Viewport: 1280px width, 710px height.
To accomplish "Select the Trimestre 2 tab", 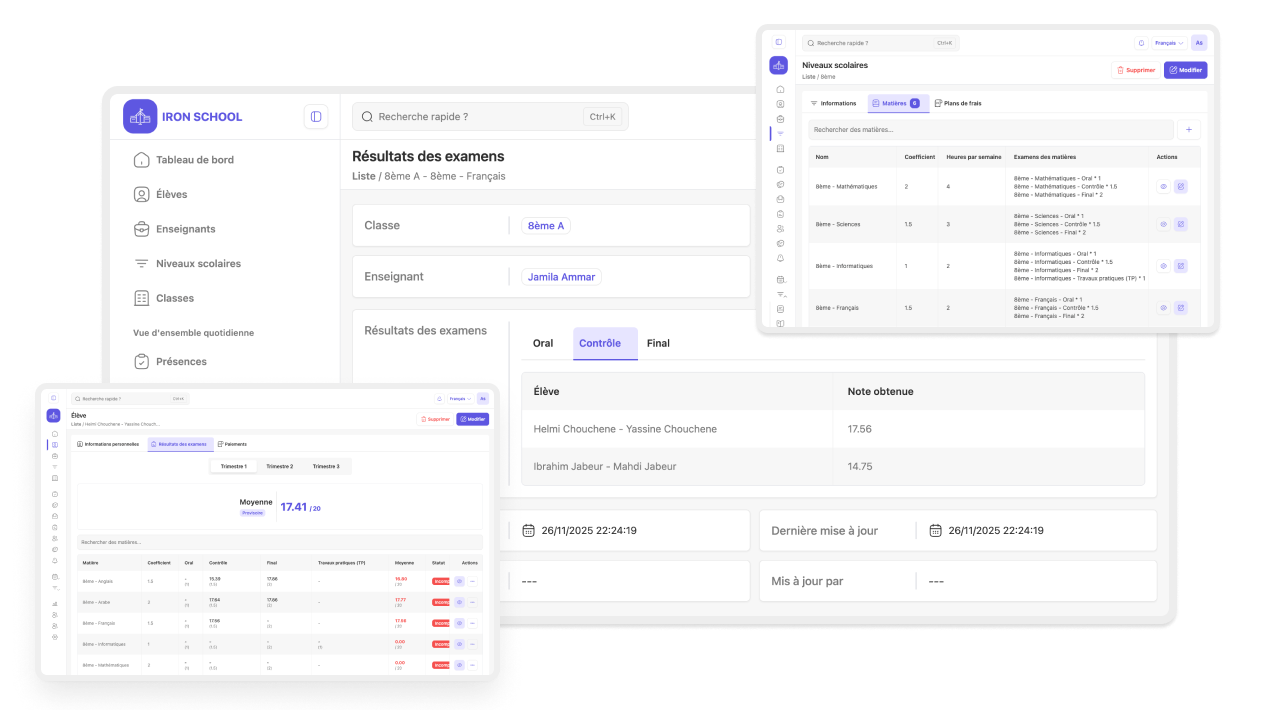I will coord(279,467).
